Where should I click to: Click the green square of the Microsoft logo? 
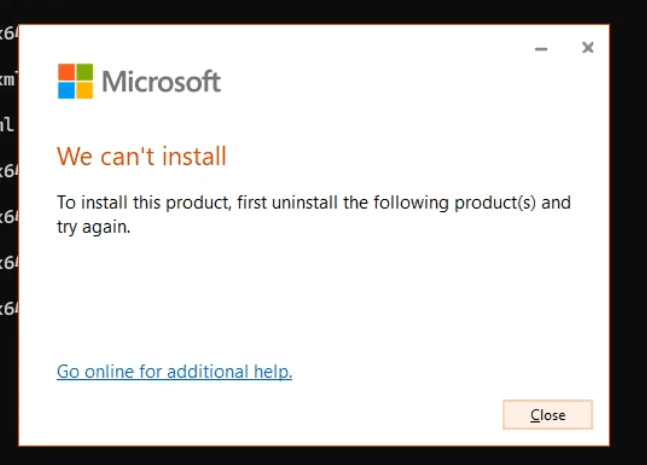coord(85,72)
